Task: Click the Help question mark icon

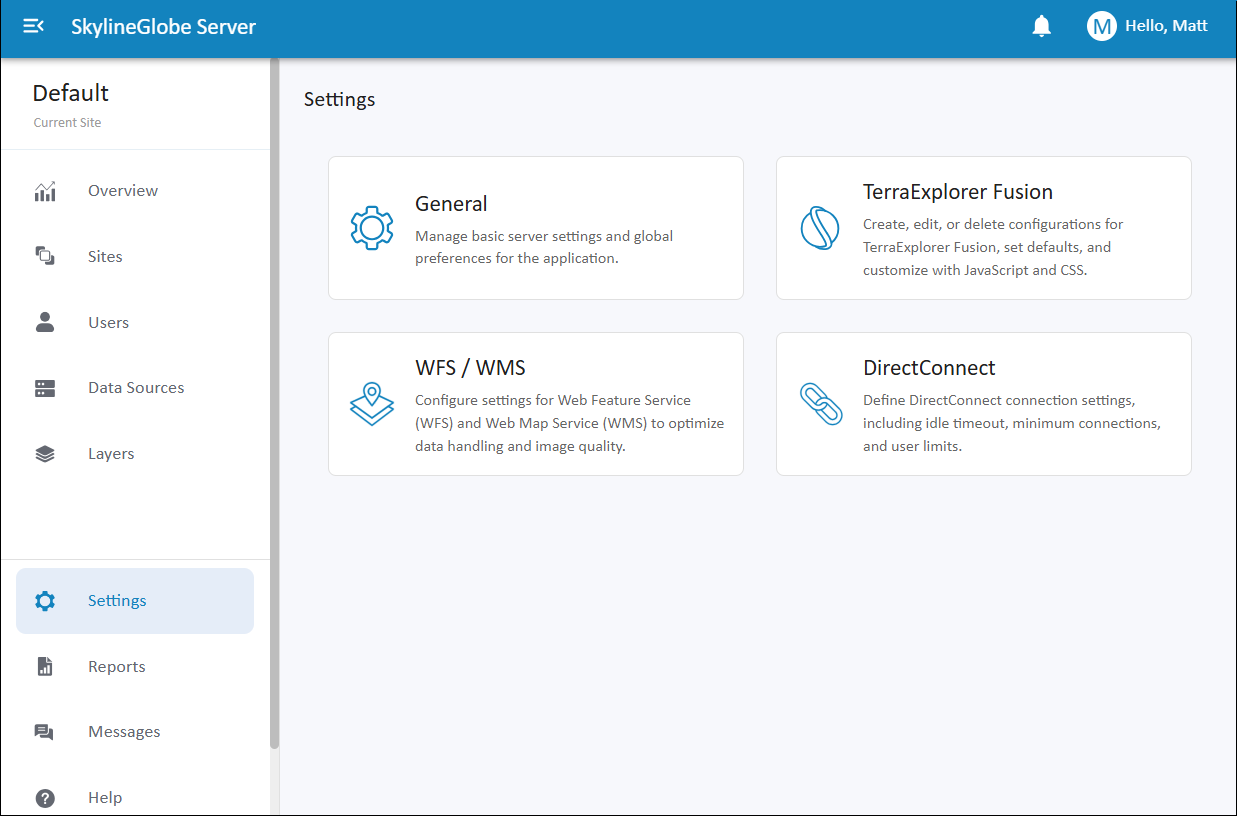Action: 45,798
